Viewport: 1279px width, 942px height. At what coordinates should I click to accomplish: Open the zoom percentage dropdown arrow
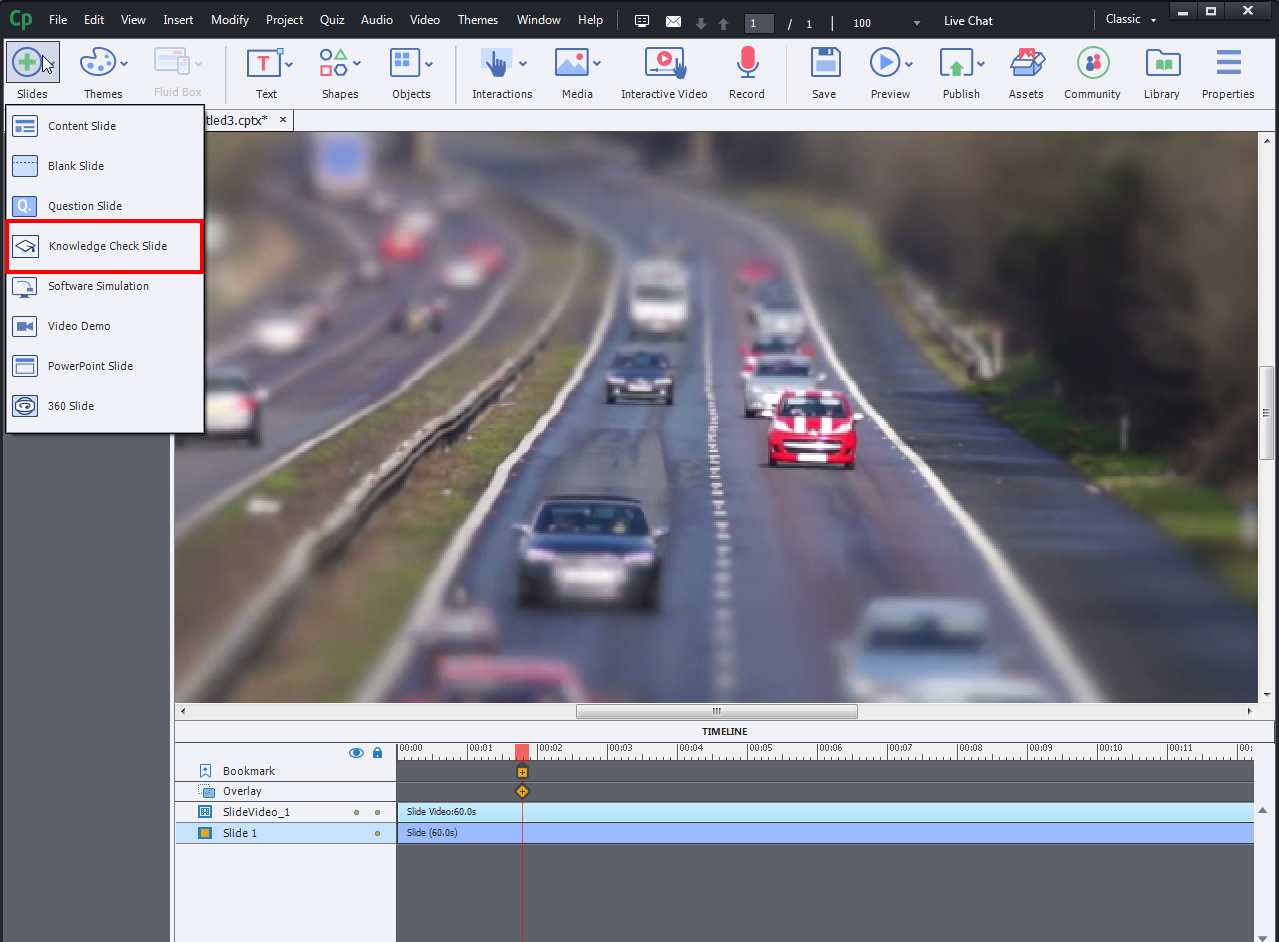tap(916, 23)
